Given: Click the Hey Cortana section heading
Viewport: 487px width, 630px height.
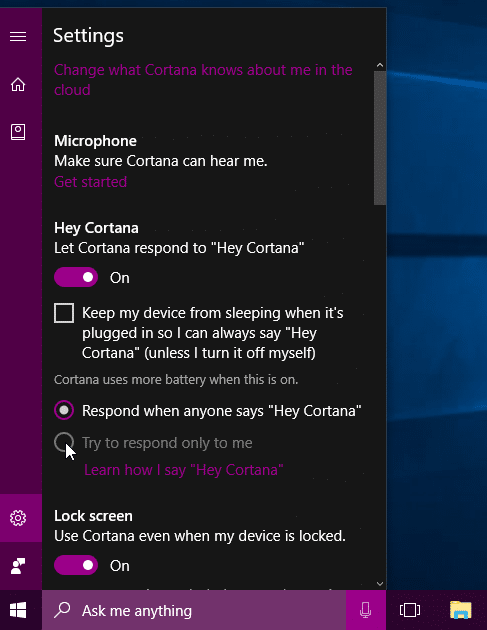Looking at the screenshot, I should point(96,228).
